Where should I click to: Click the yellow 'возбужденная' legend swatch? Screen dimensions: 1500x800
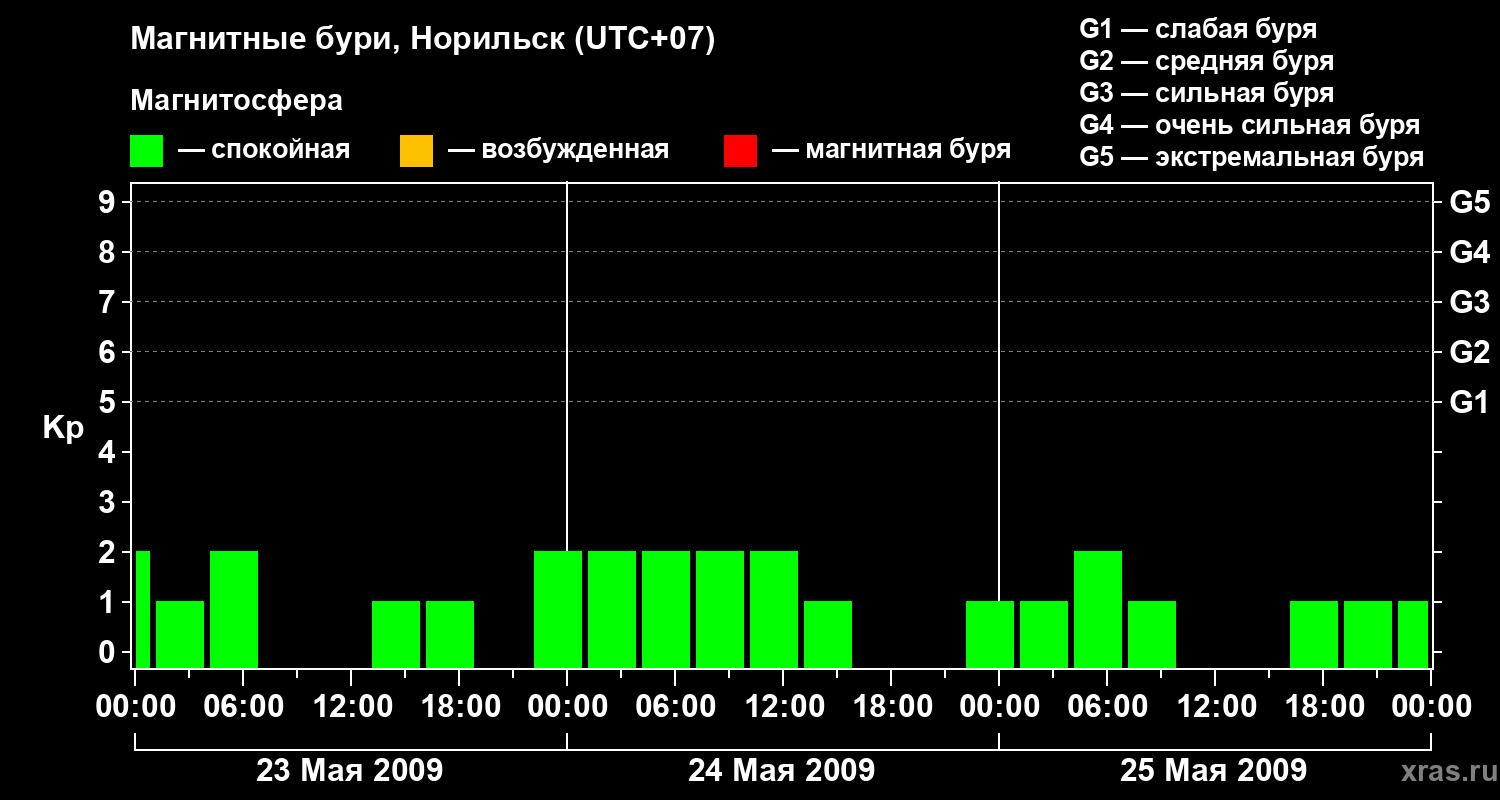[x=416, y=151]
